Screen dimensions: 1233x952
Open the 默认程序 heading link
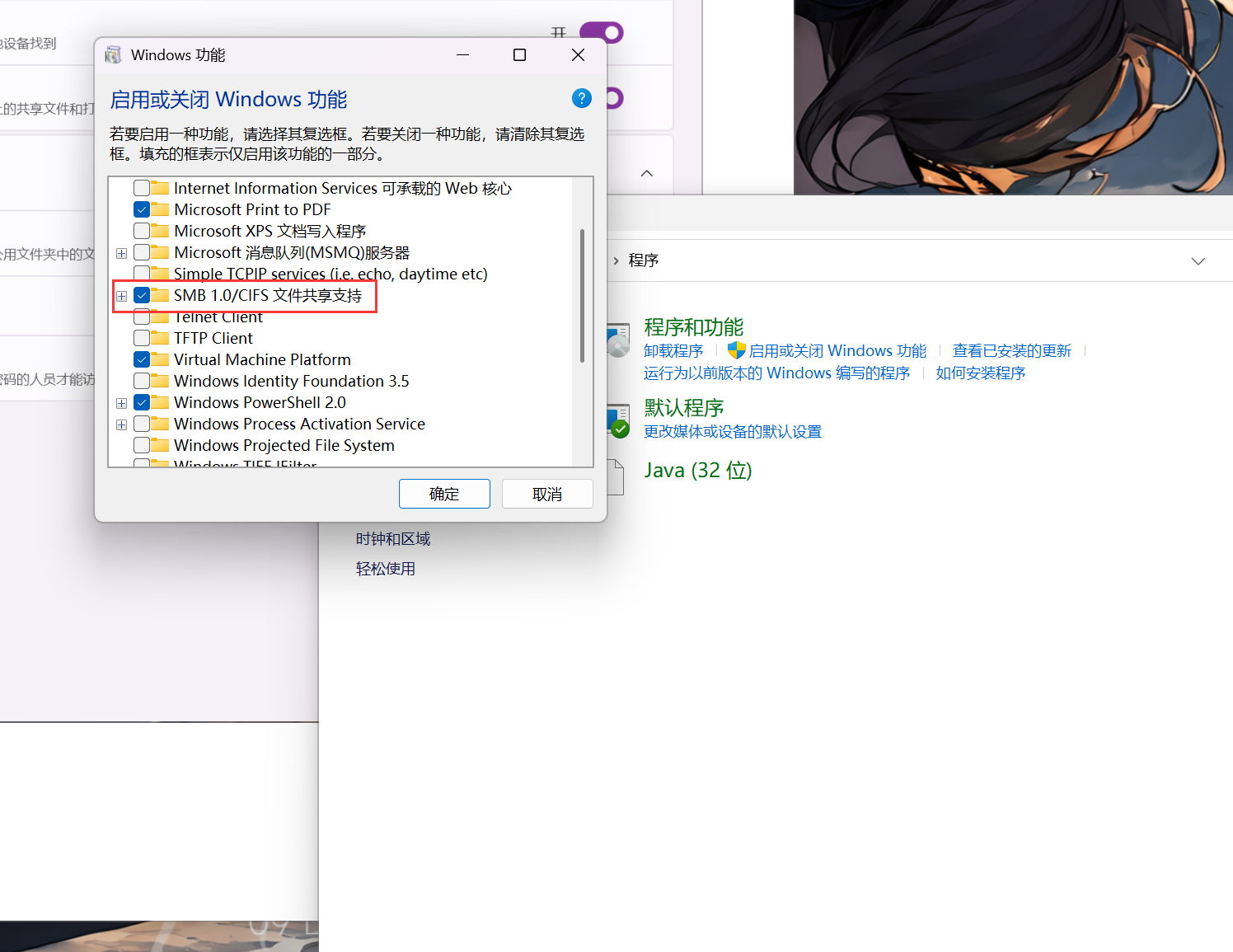click(x=684, y=408)
